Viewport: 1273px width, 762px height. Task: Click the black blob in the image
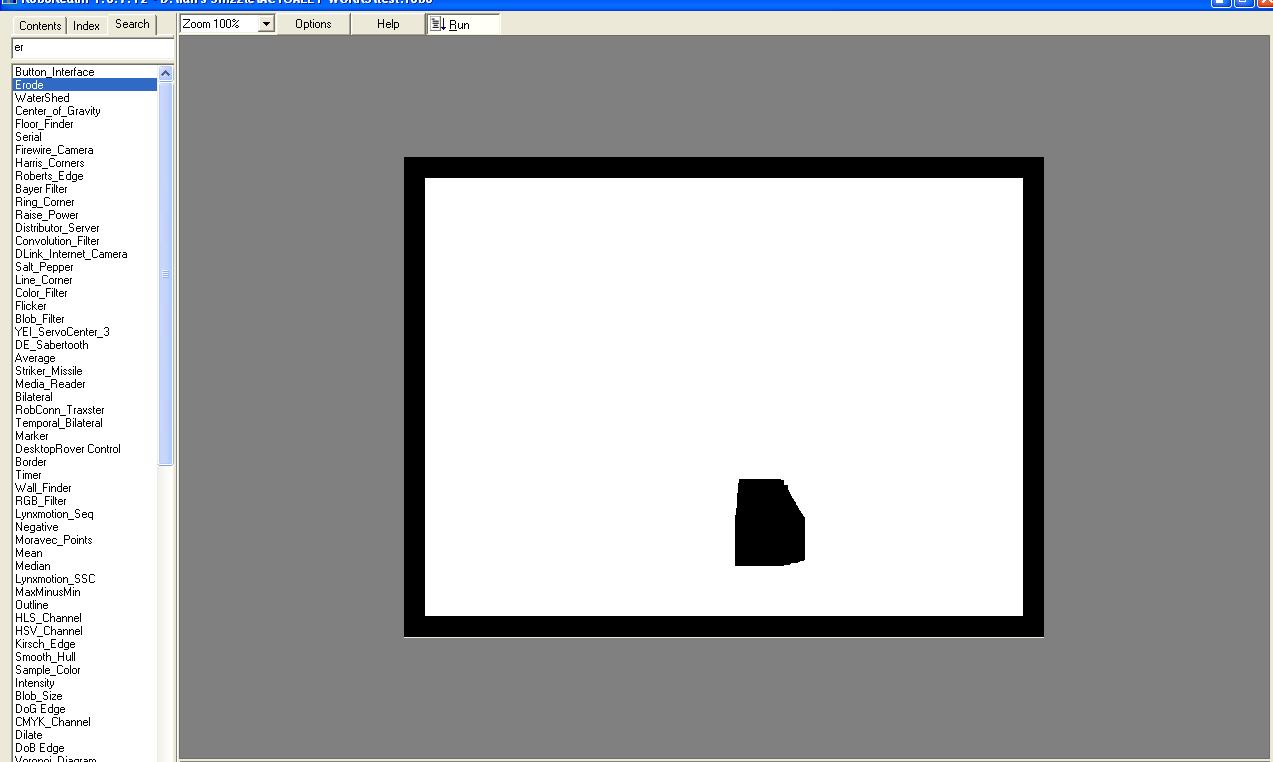[768, 525]
